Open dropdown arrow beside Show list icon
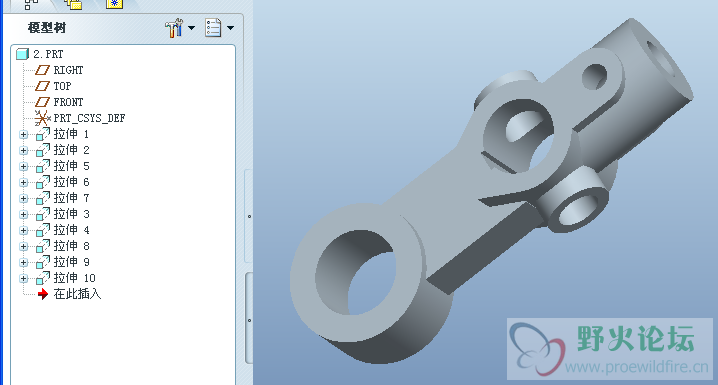Viewport: 718px width, 385px height. 230,28
